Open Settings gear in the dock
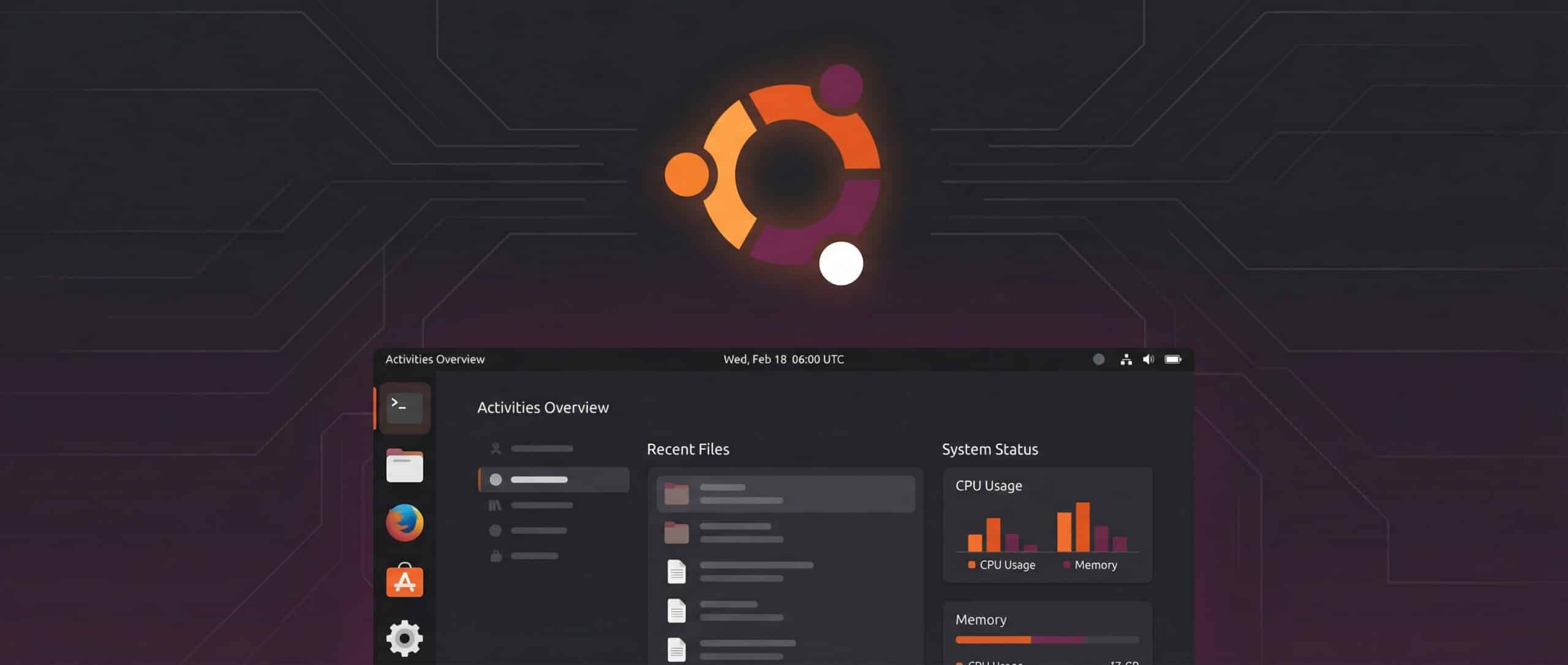1568x665 pixels. click(x=404, y=638)
